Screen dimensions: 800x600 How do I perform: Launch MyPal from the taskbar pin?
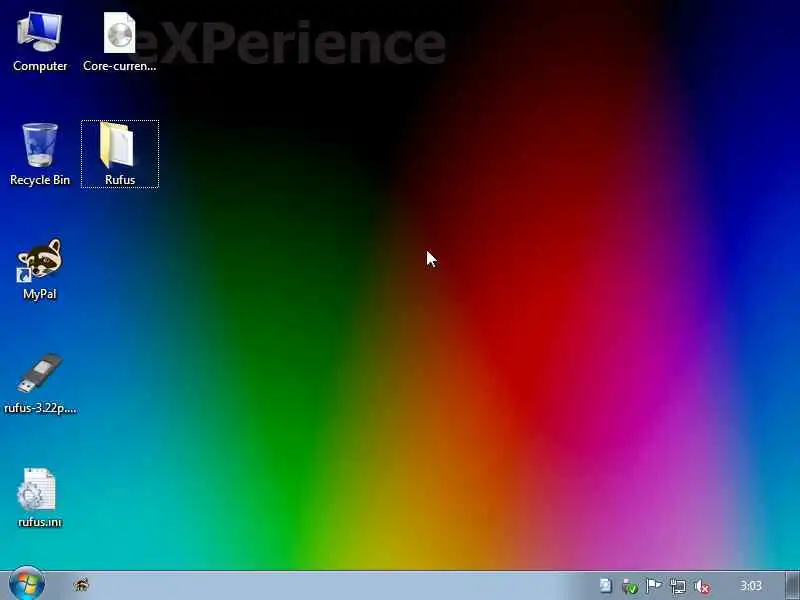(82, 585)
